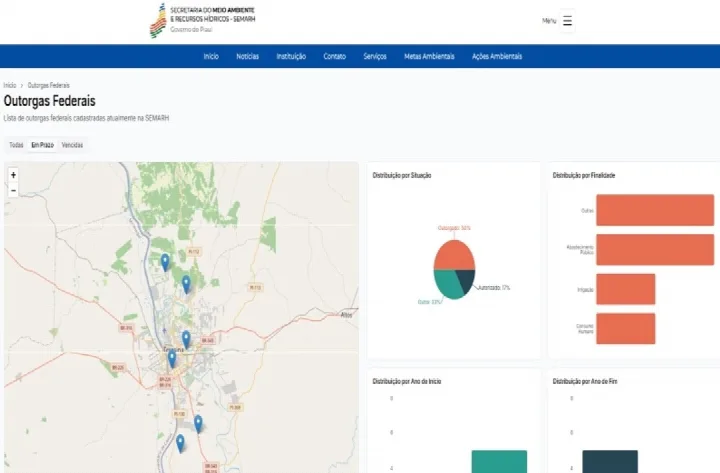Zoom out on the map with minus button
Viewport: 720px width, 473px height.
(13, 190)
